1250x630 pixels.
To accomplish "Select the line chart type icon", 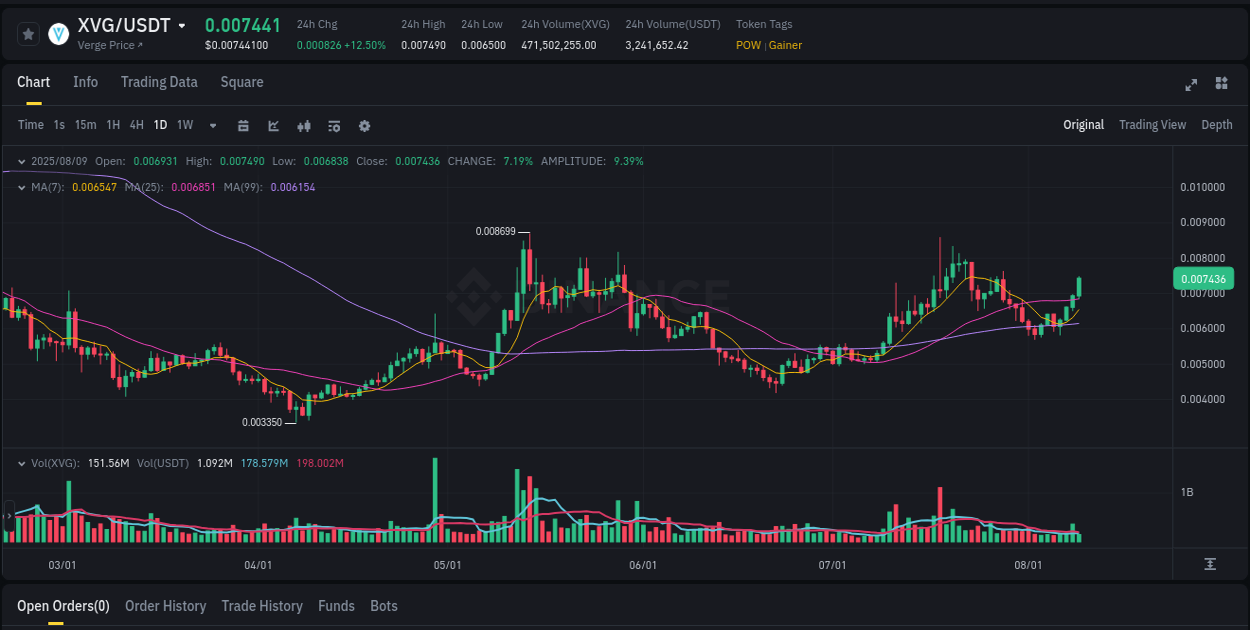I will click(x=273, y=125).
